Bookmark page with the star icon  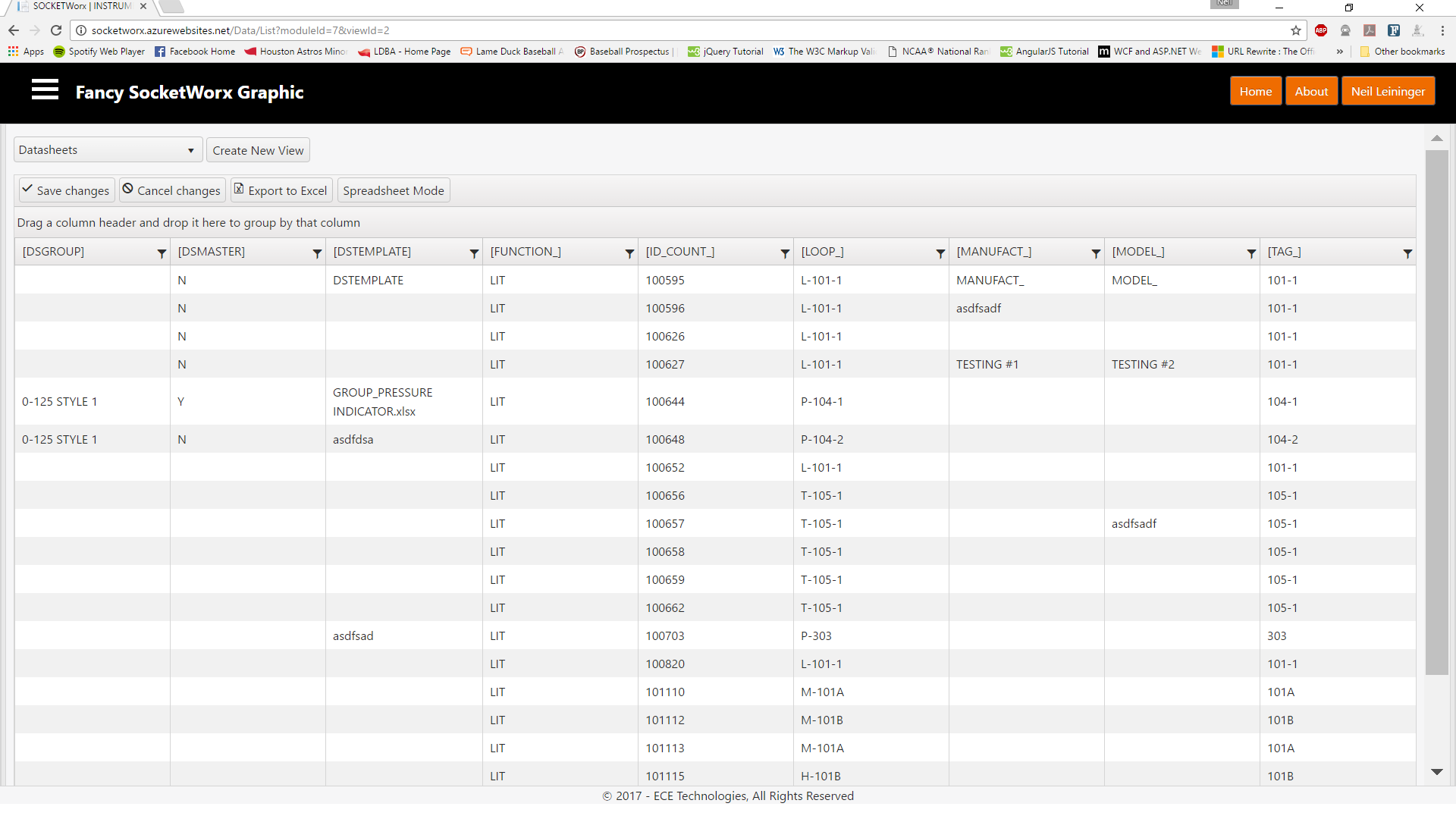click(1296, 30)
